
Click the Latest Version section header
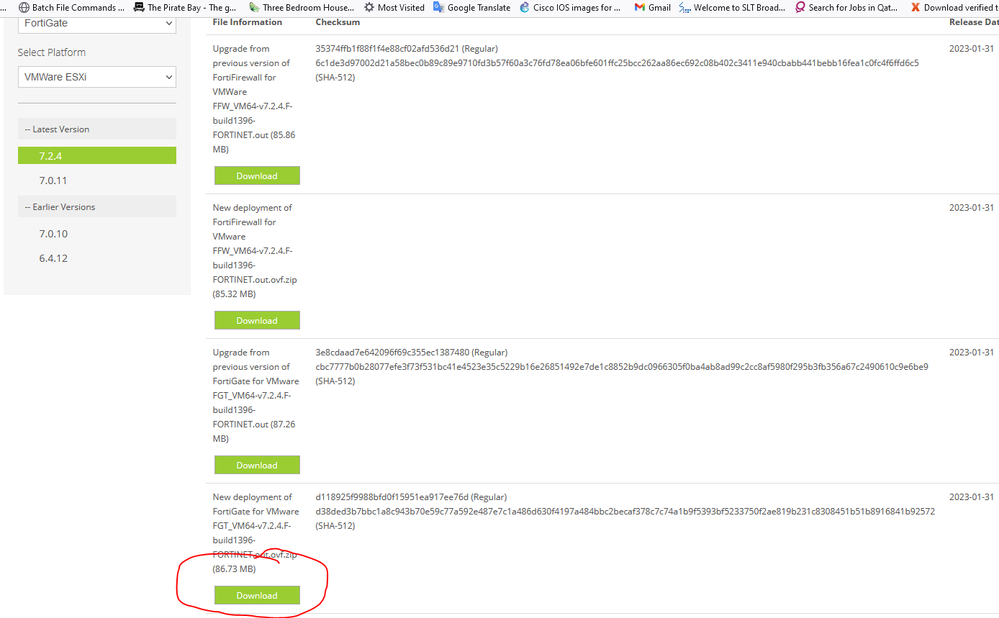97,129
